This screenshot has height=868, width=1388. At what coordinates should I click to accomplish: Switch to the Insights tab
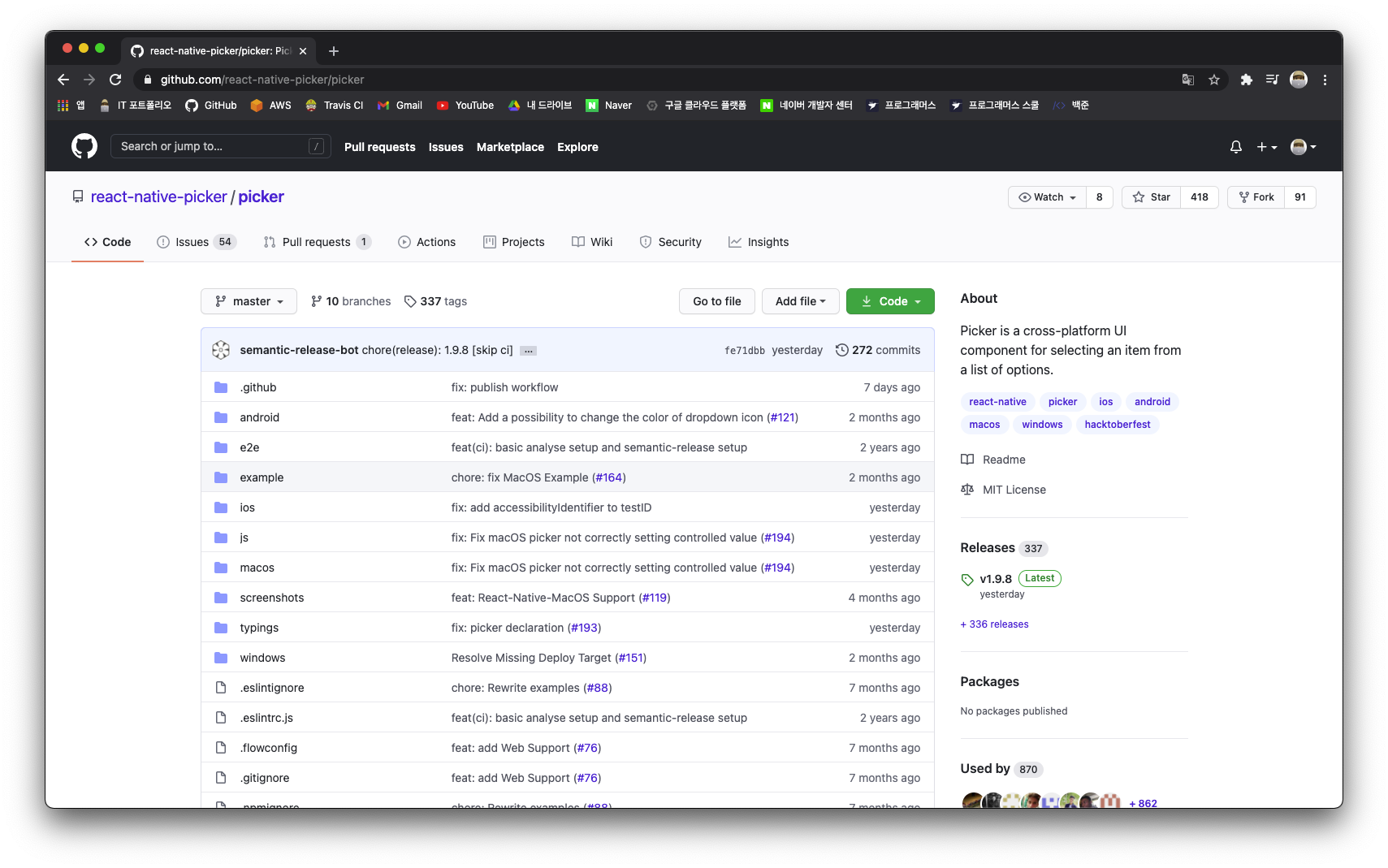(x=759, y=242)
